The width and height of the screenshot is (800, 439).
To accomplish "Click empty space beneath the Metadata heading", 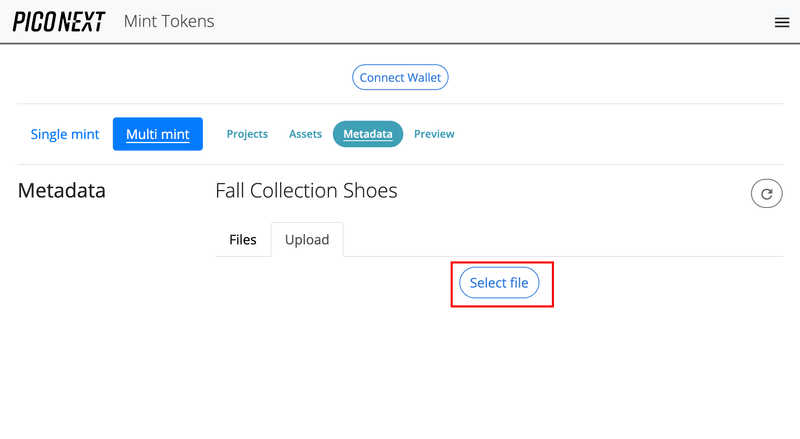I will point(100,300).
